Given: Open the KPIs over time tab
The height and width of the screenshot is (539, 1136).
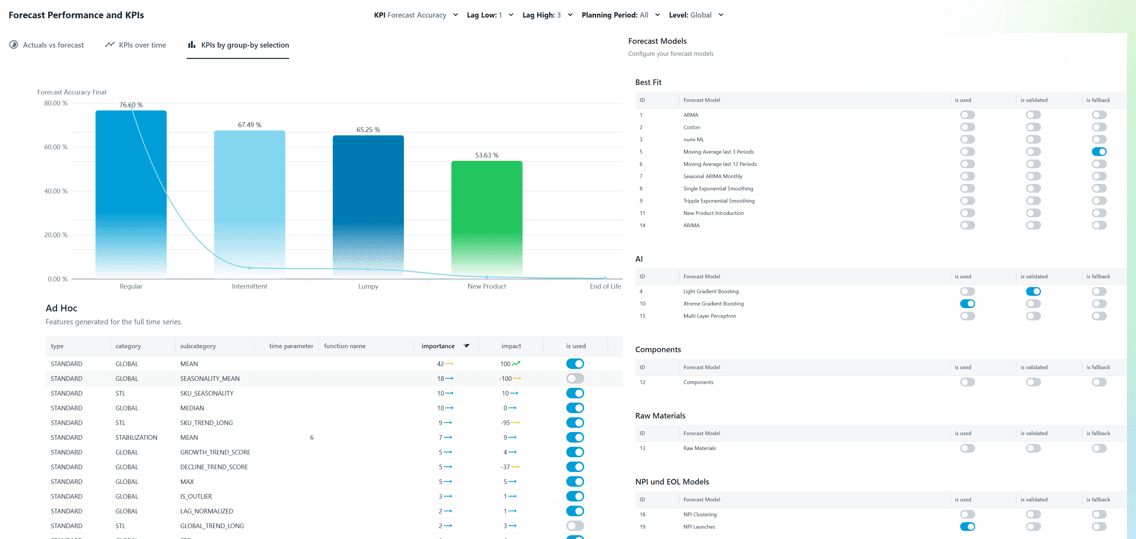Looking at the screenshot, I should [142, 45].
